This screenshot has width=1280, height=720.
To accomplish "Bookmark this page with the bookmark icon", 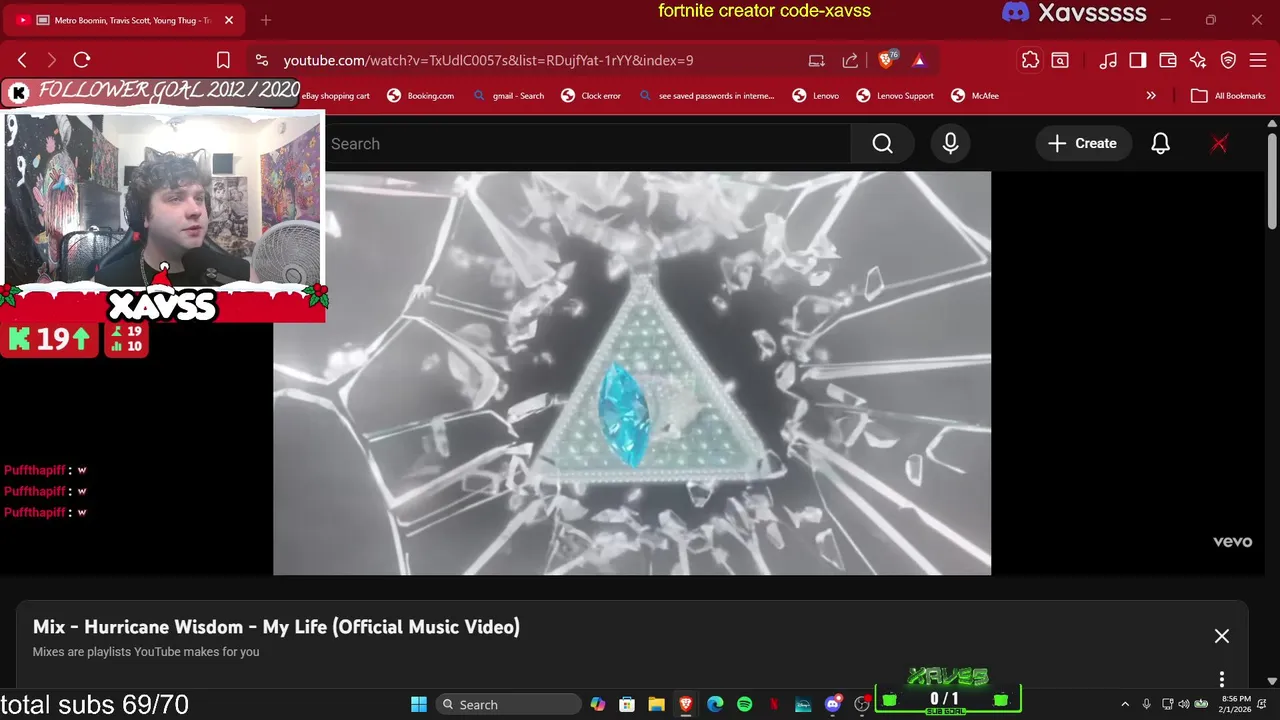I will coord(223,60).
